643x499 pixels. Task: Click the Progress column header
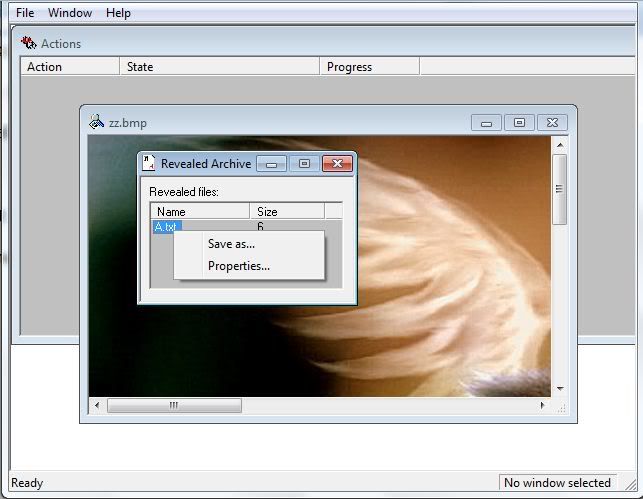(x=370, y=67)
